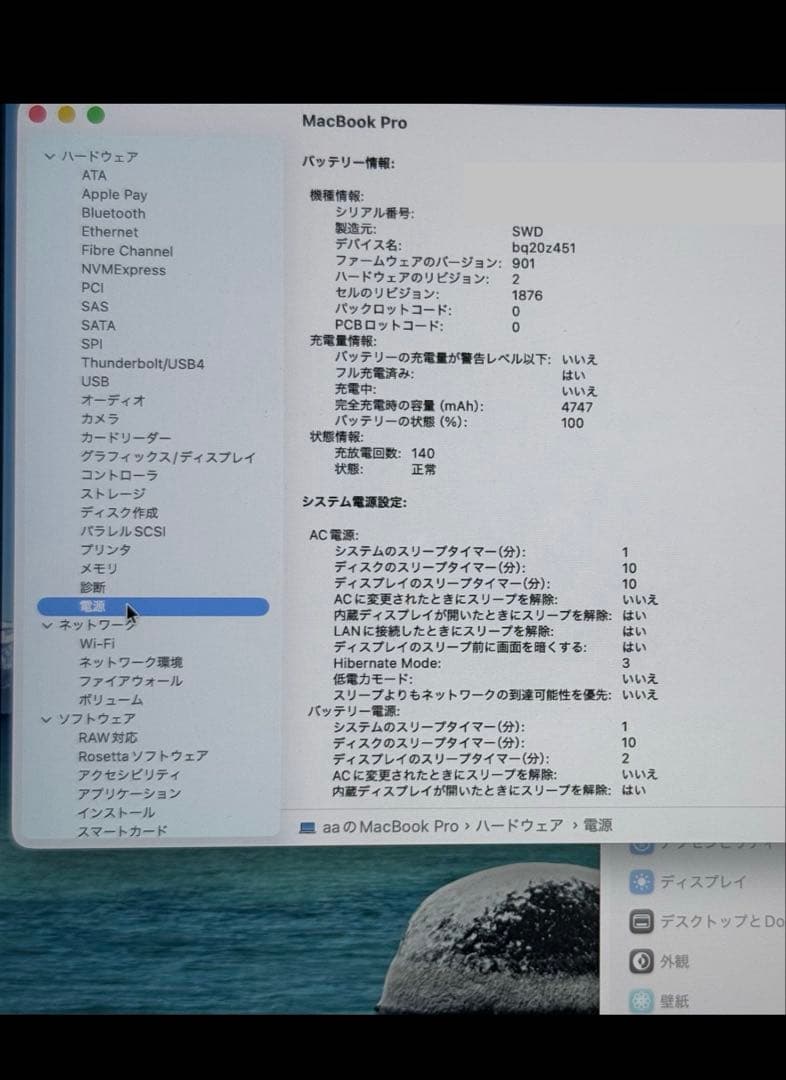Select SPI in the sidebar
786x1080 pixels.
92,344
